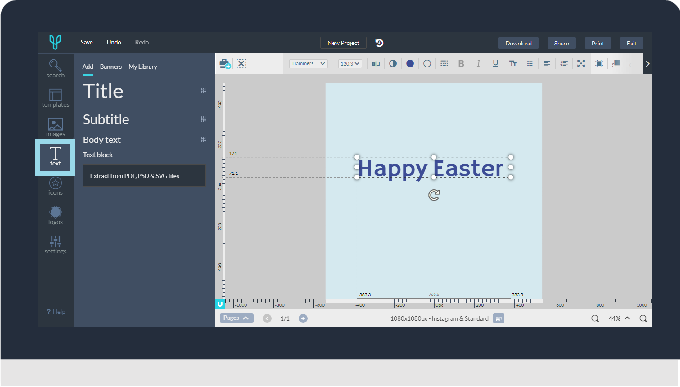Add a Title text block
Viewport: 680px width, 387px height.
(103, 91)
